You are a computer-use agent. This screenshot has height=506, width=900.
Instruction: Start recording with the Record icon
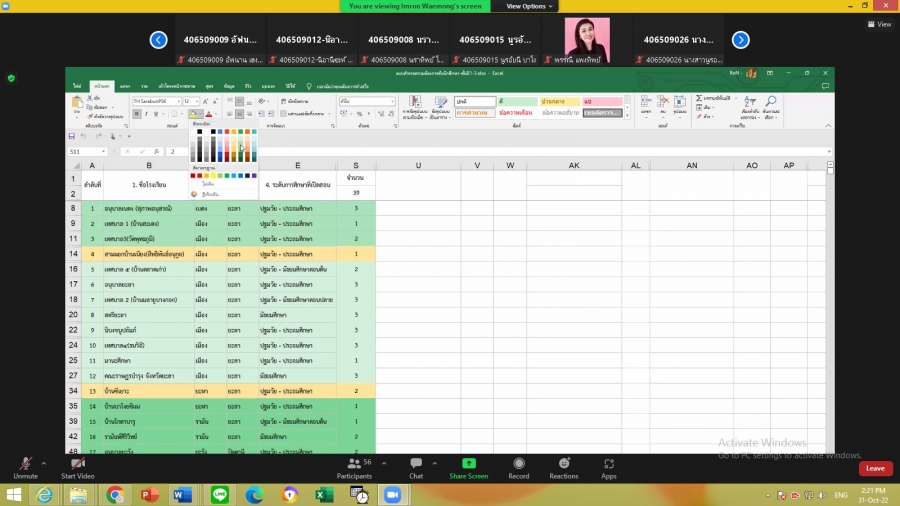click(518, 465)
